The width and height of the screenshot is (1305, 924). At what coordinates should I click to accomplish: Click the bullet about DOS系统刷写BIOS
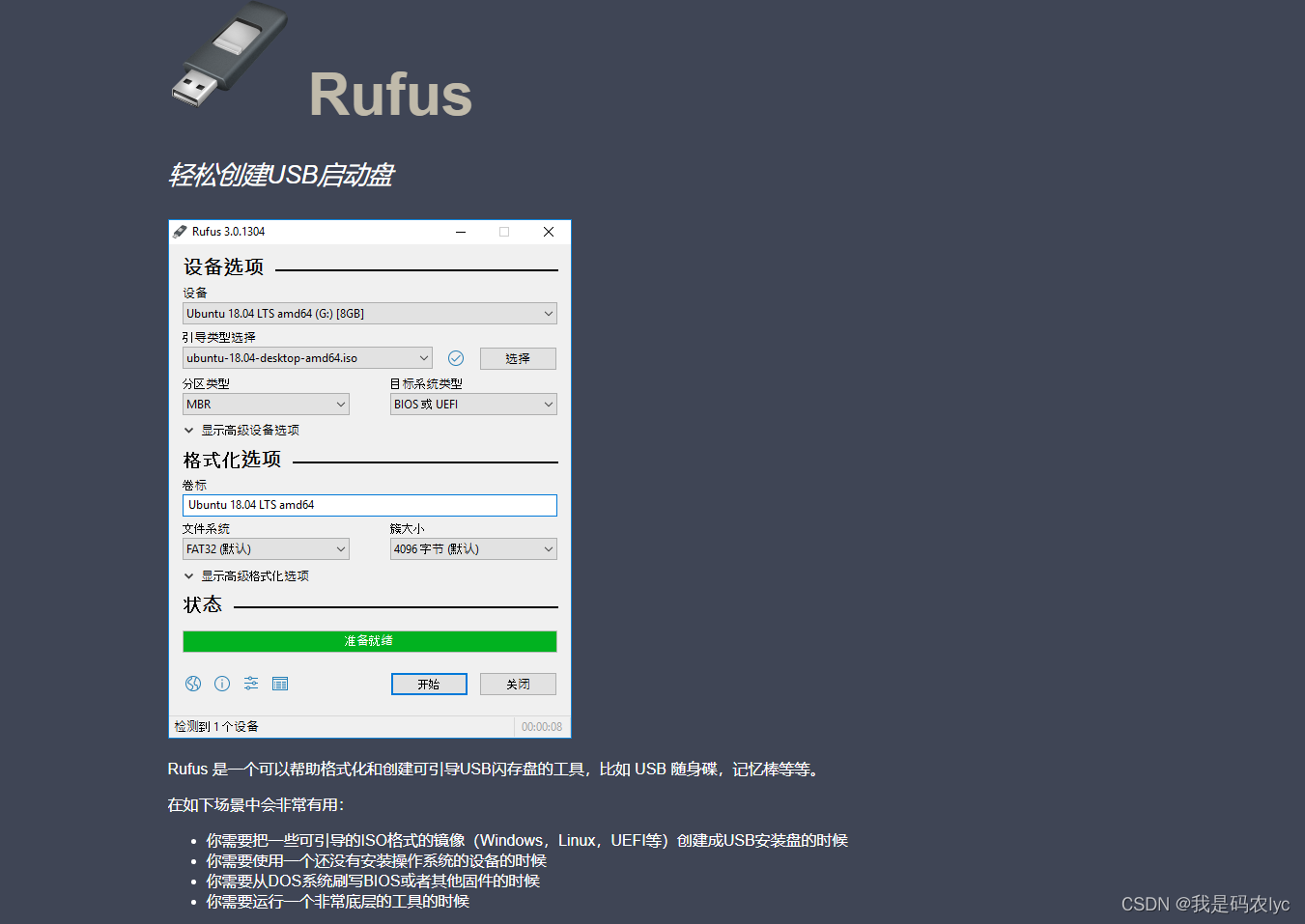373,882
